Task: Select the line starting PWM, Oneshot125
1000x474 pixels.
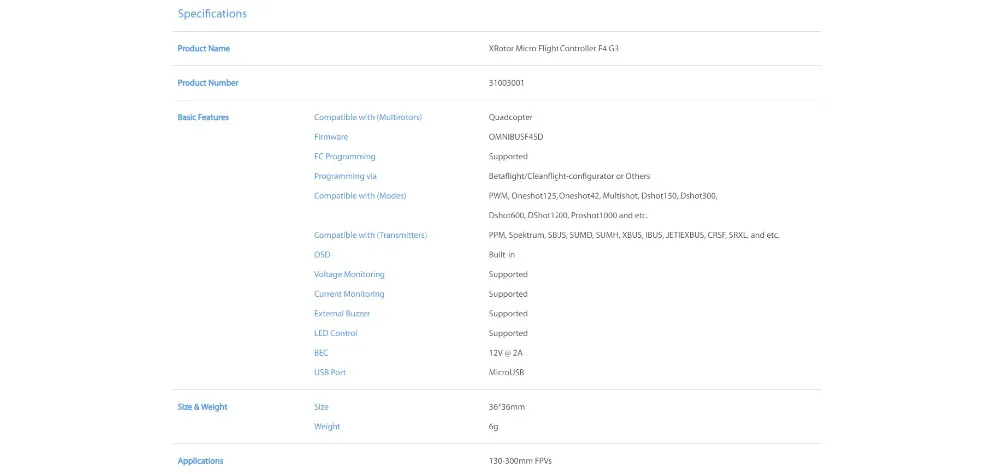Action: point(603,196)
